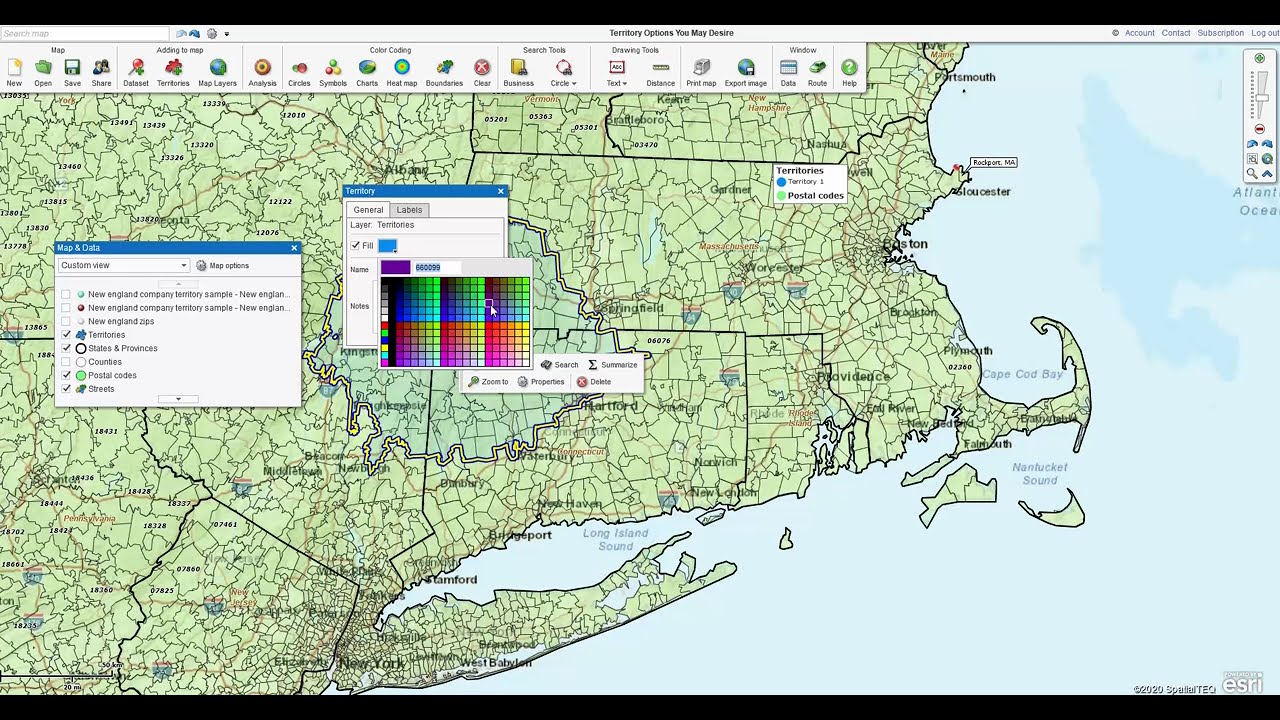1280x720 pixels.
Task: Open the Subscription link
Action: pos(1221,33)
